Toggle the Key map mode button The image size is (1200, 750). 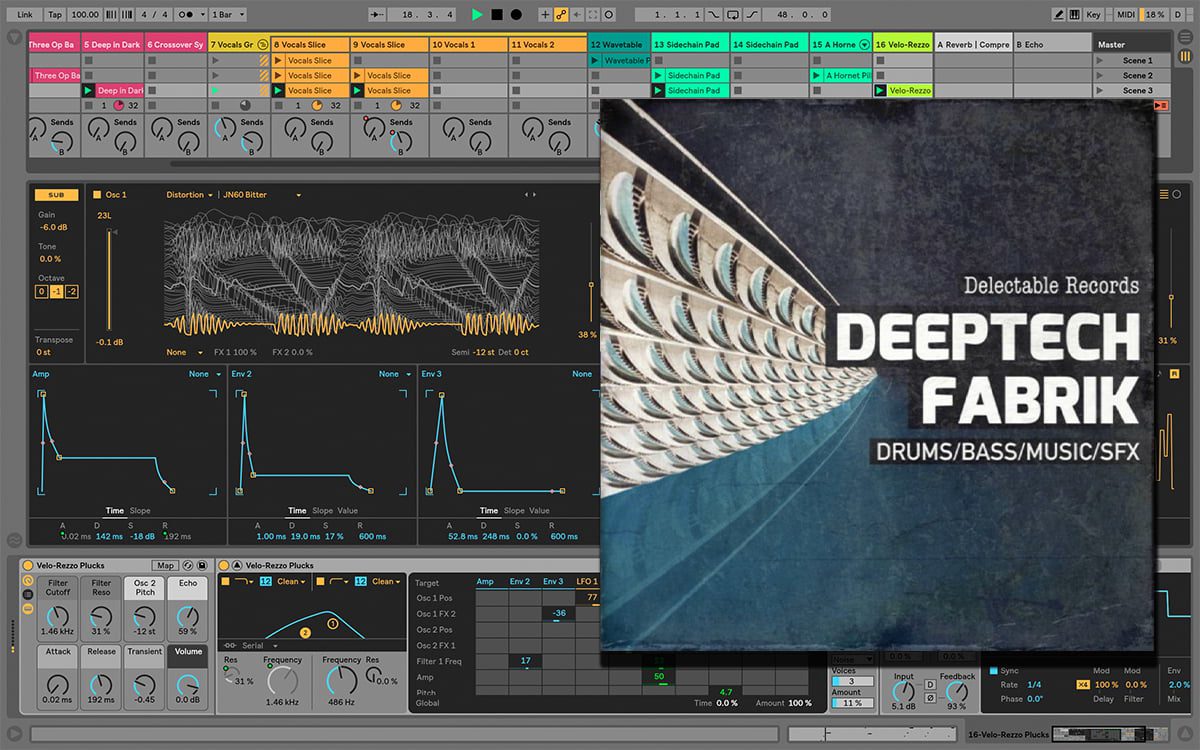tap(1093, 15)
